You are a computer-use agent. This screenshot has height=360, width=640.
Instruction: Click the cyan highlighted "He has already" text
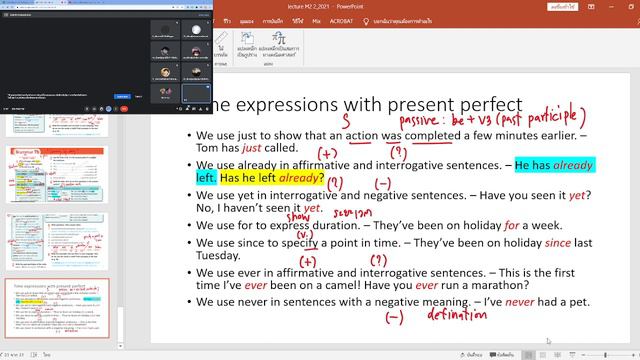[554, 165]
